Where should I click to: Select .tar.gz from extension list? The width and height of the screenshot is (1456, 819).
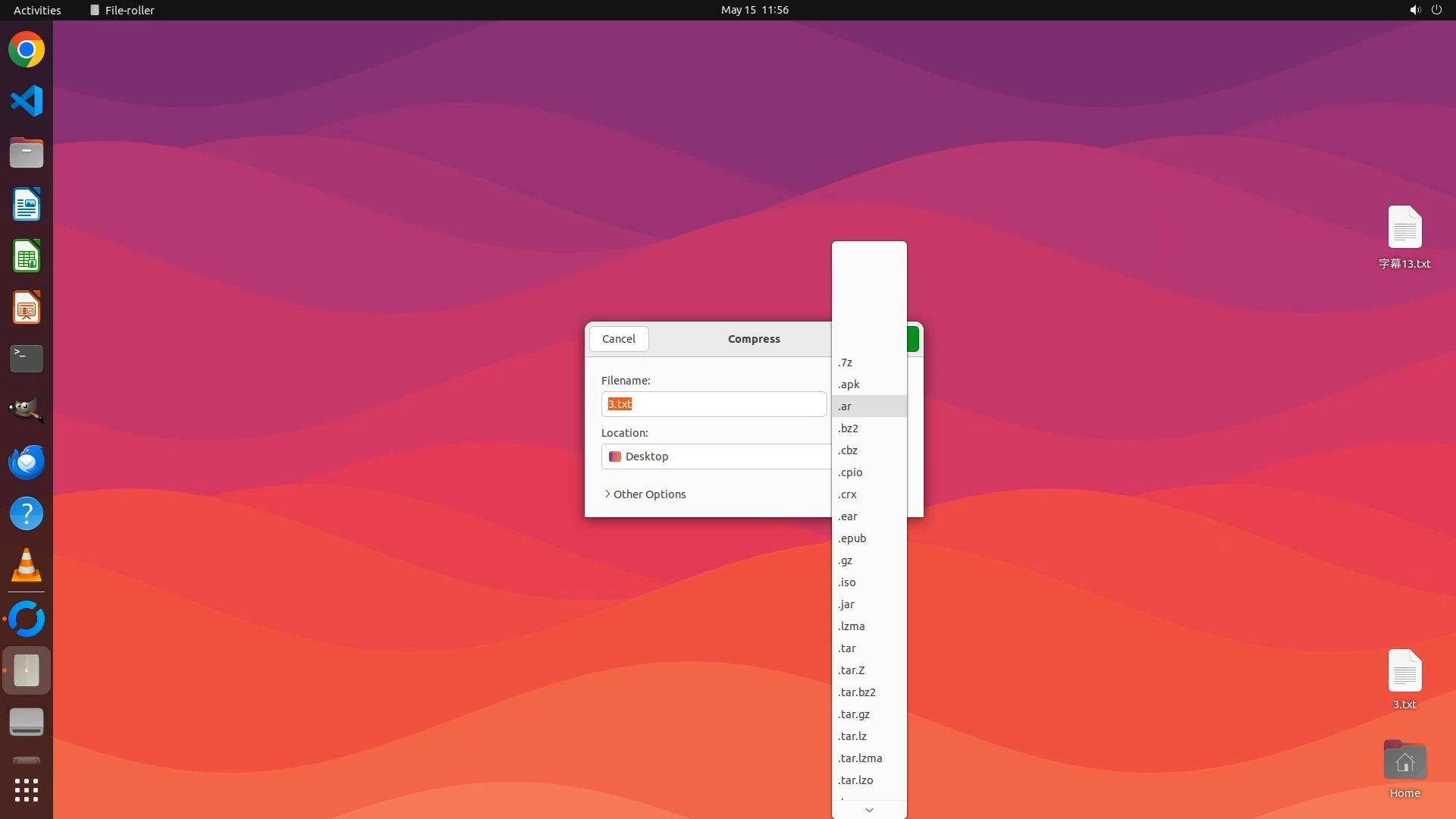click(x=854, y=714)
